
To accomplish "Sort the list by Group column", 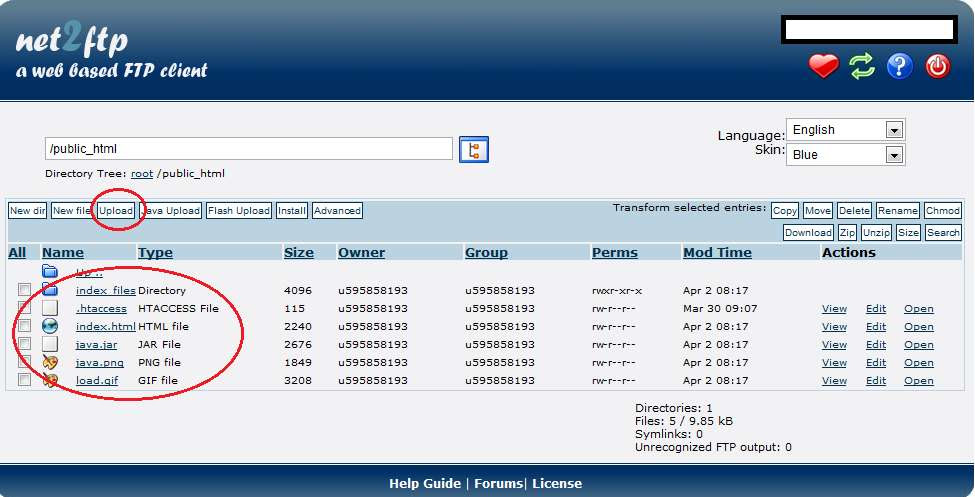I will tap(486, 253).
